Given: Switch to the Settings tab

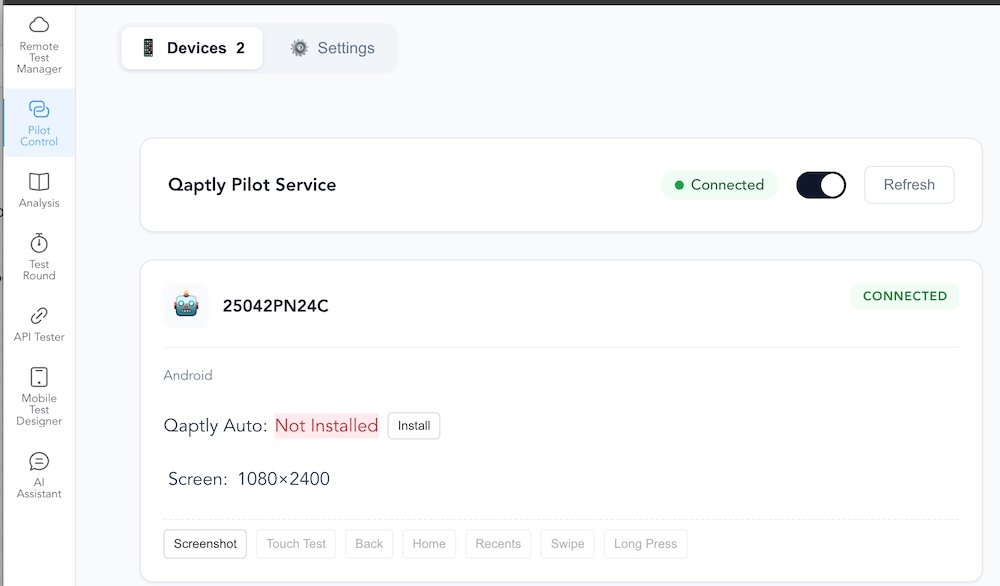Looking at the screenshot, I should pos(332,48).
